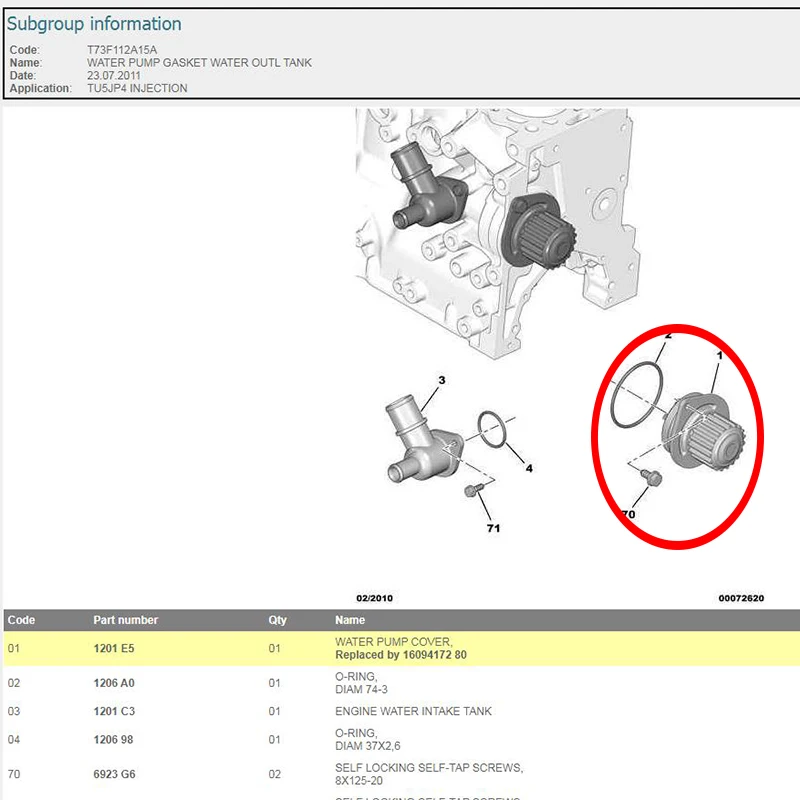Click screw drawing near callout 71

[x=474, y=490]
